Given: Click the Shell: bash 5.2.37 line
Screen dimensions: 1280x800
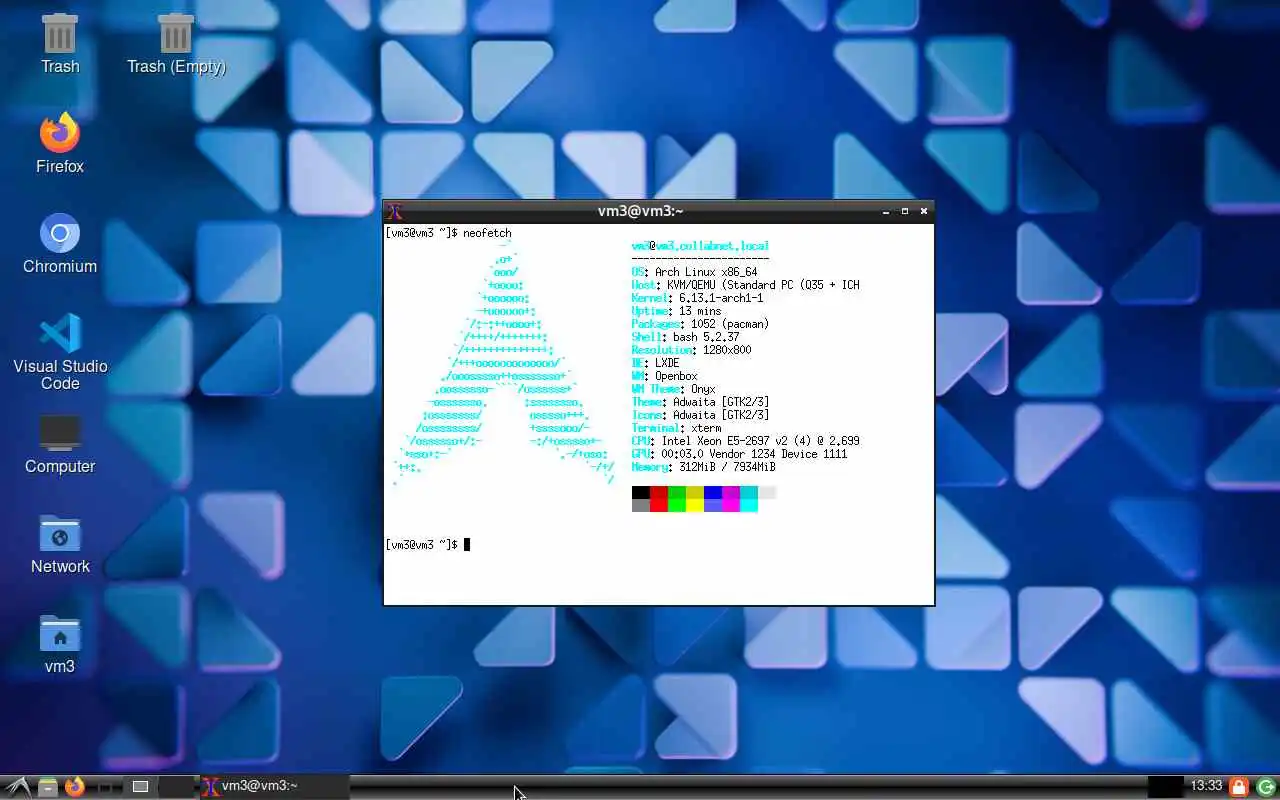Looking at the screenshot, I should (x=685, y=337).
